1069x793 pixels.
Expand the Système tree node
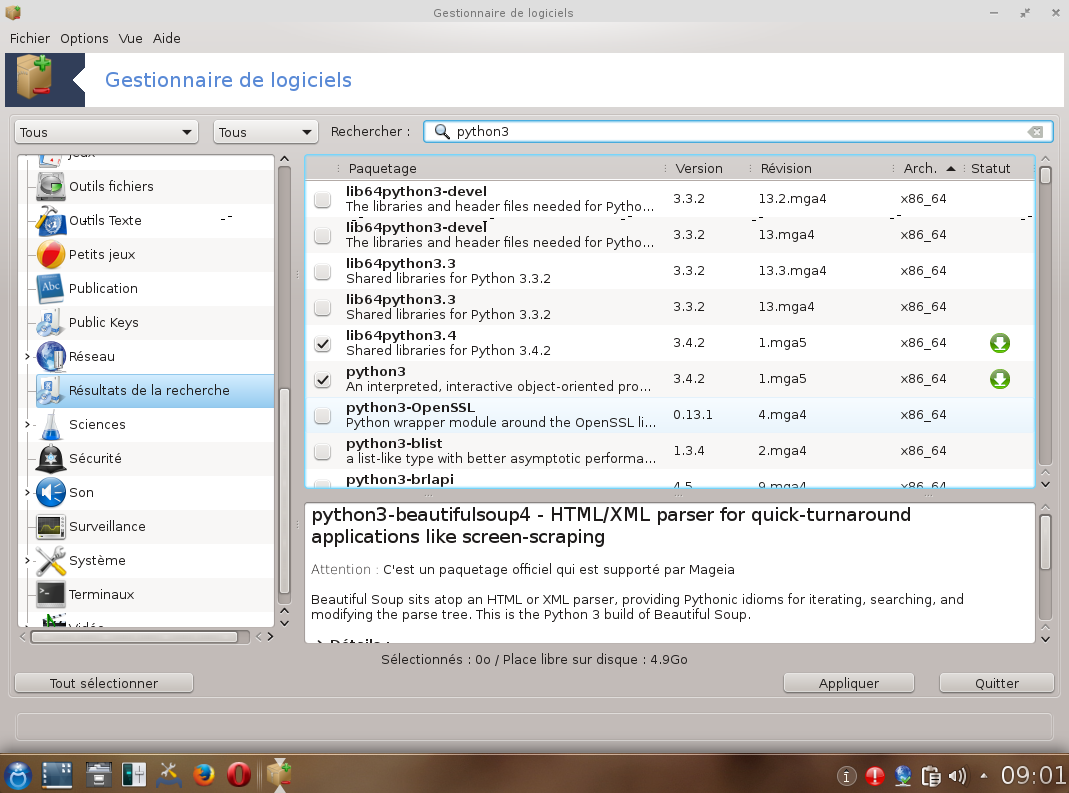27,560
